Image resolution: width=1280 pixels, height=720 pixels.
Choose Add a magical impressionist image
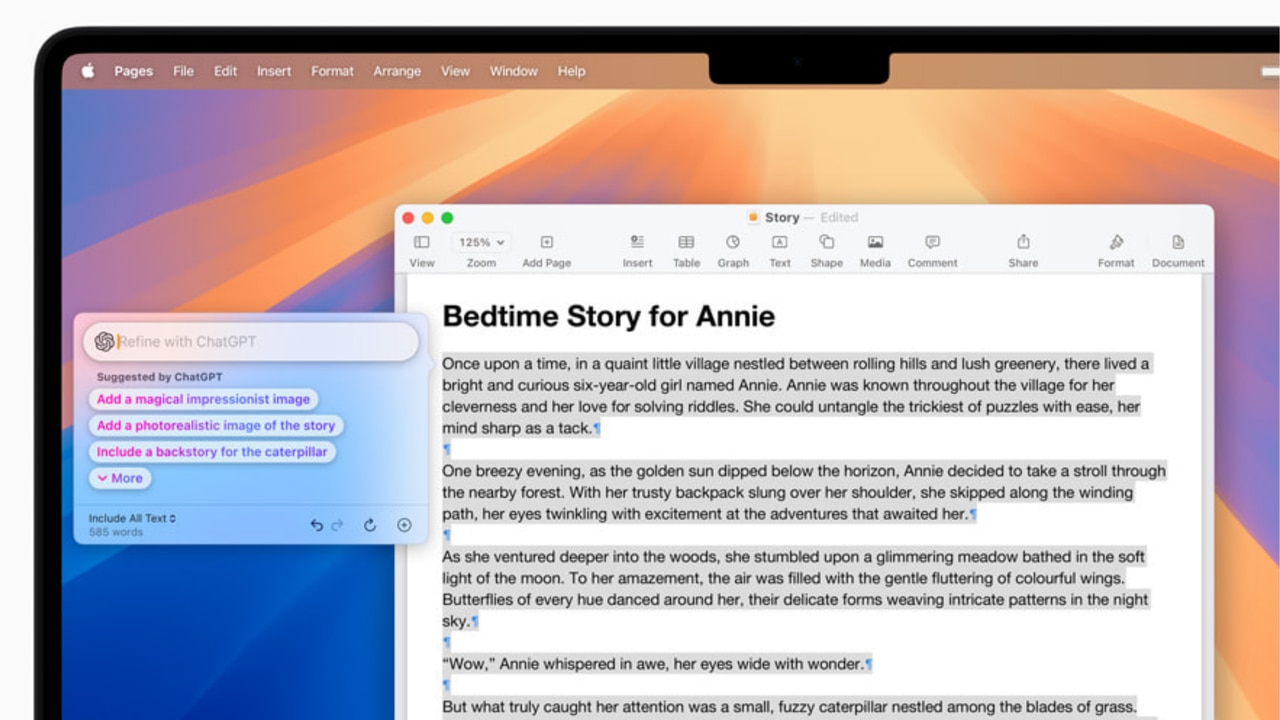203,399
